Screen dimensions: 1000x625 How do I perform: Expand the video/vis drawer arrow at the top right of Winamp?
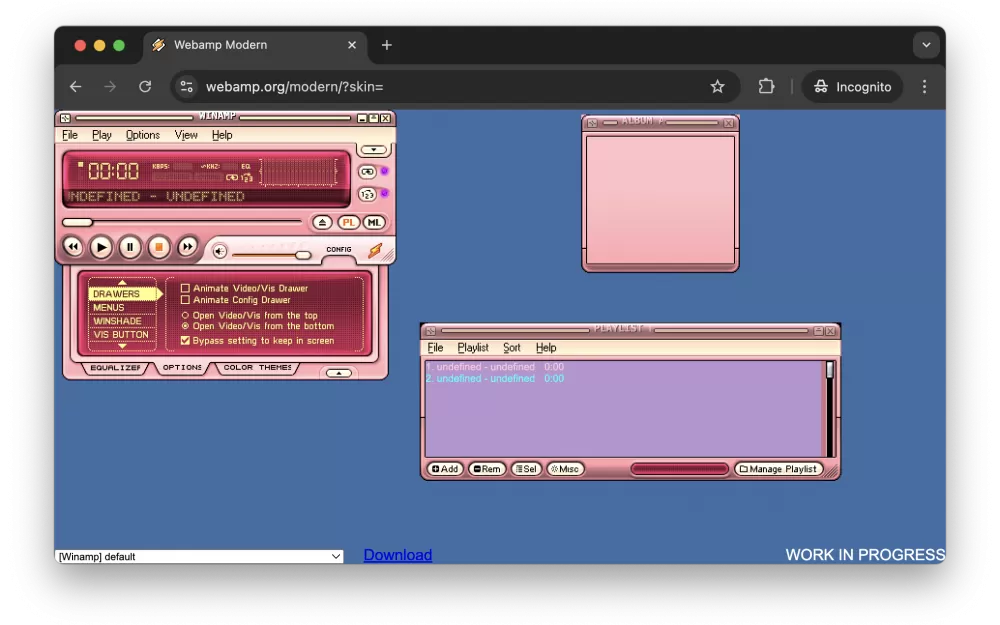click(x=374, y=150)
